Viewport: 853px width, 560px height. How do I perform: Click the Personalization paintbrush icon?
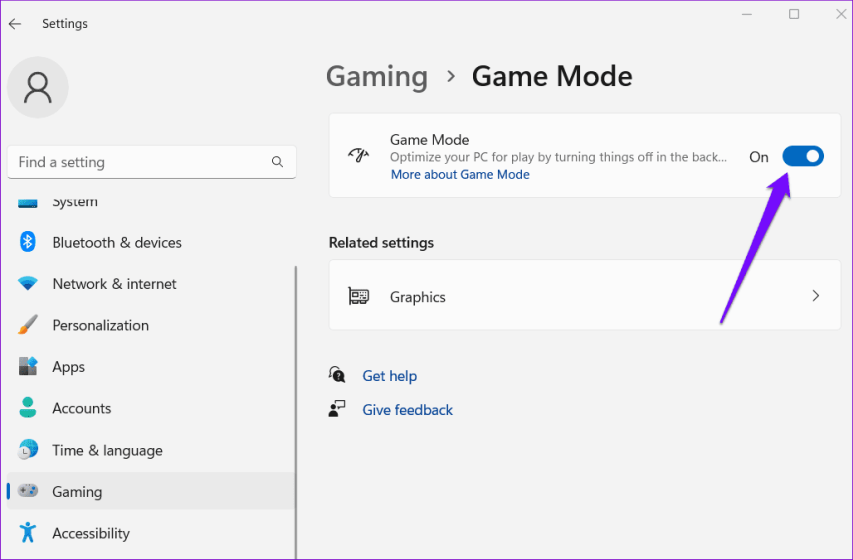click(x=28, y=325)
